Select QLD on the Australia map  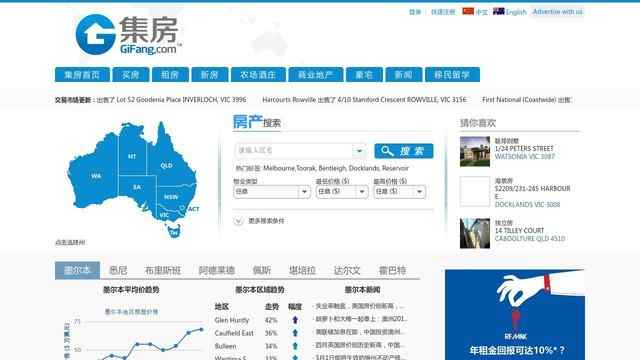point(166,165)
